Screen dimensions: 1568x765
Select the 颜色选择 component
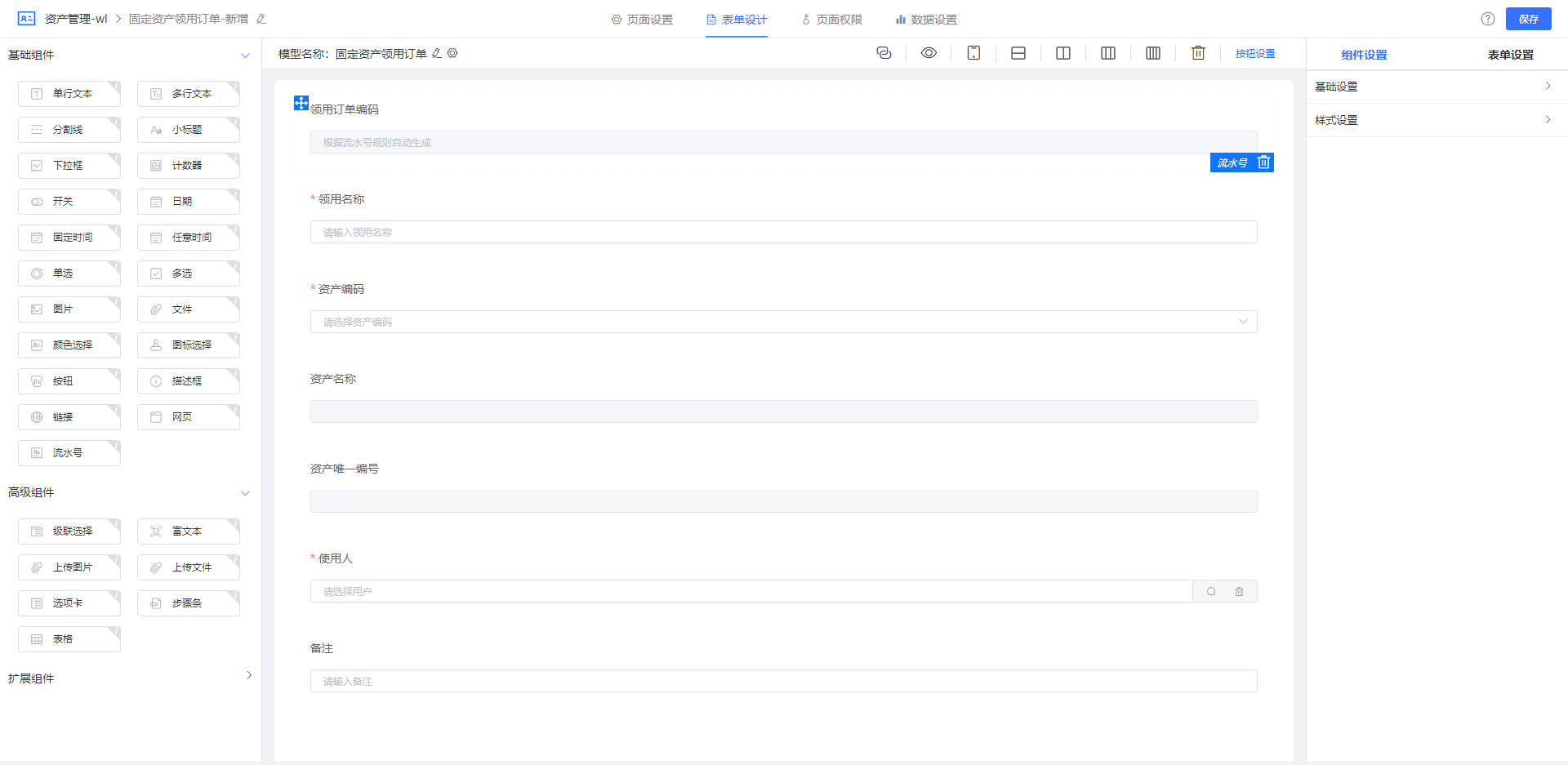[69, 345]
